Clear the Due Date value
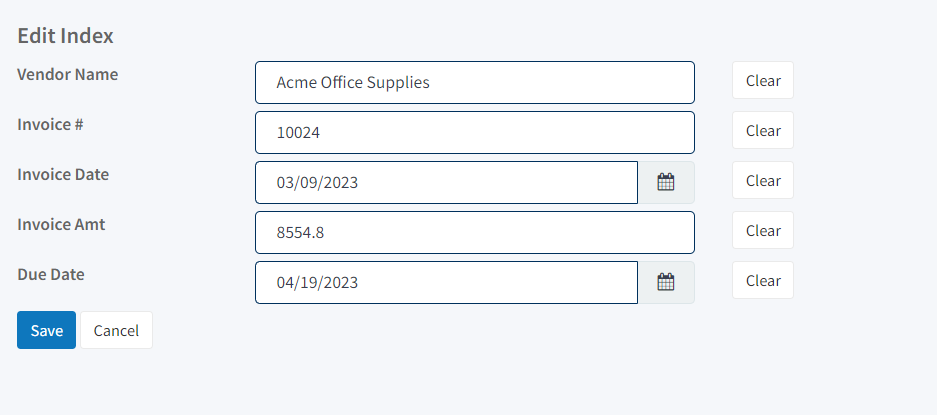937x415 pixels. tap(763, 280)
